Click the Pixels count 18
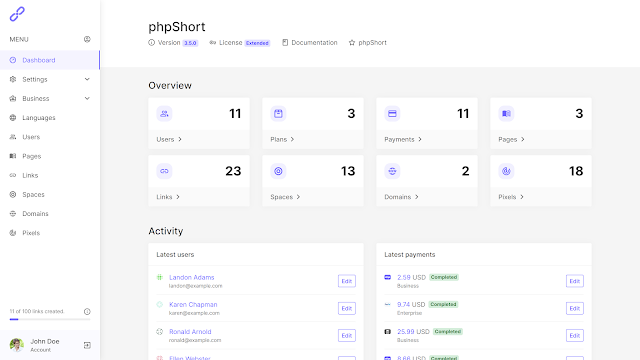The image size is (640, 360). pos(576,171)
